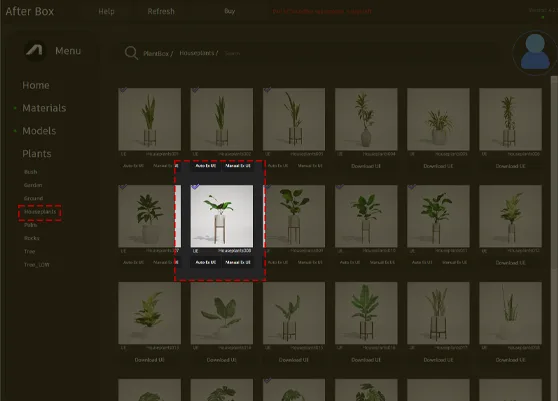
Task: Expand the Materials section
Action: coord(44,108)
